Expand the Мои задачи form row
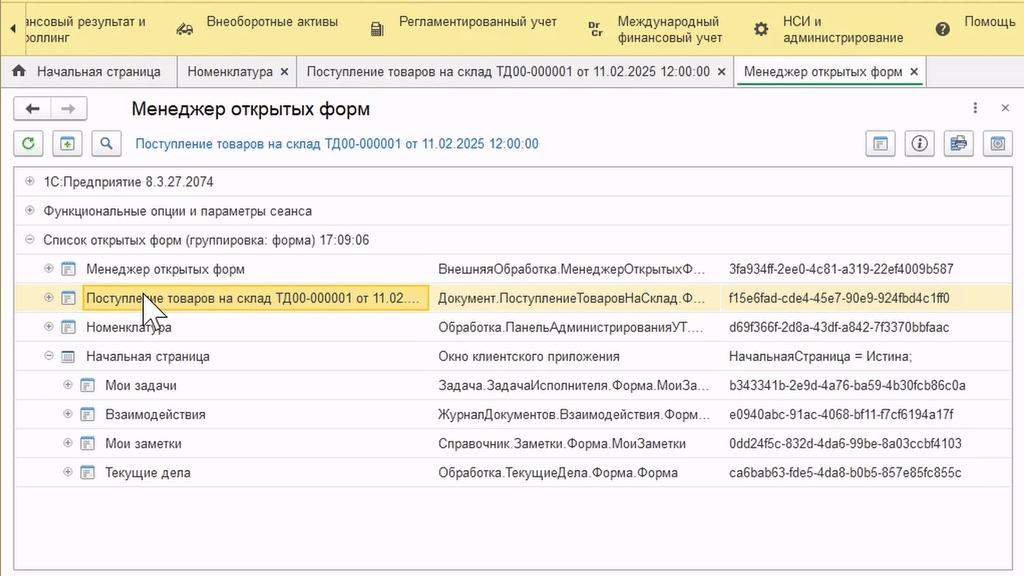 click(68, 385)
